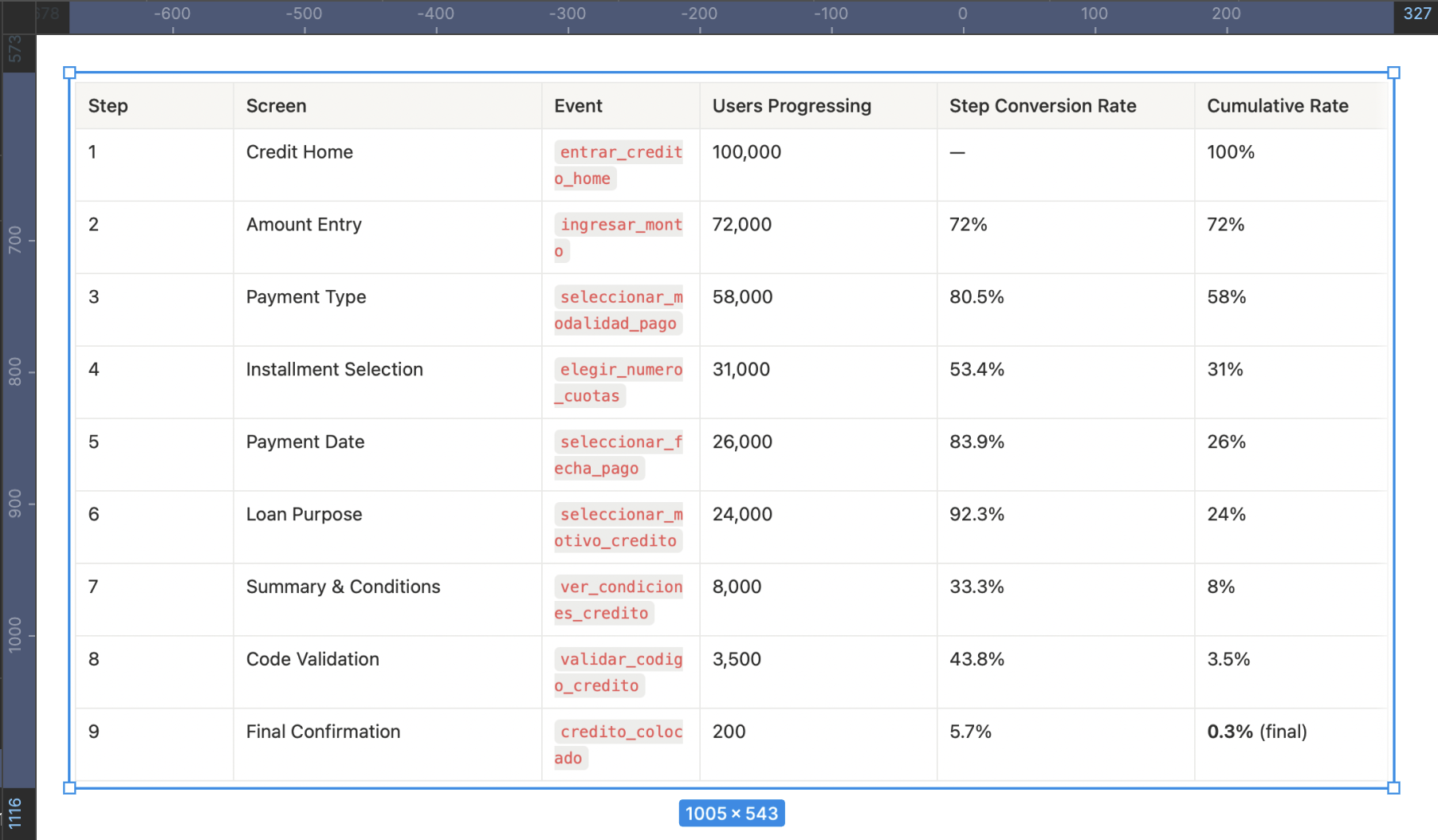The width and height of the screenshot is (1438, 840).
Task: Click the 0 mark on horizontal ruler
Action: pyautogui.click(x=963, y=14)
